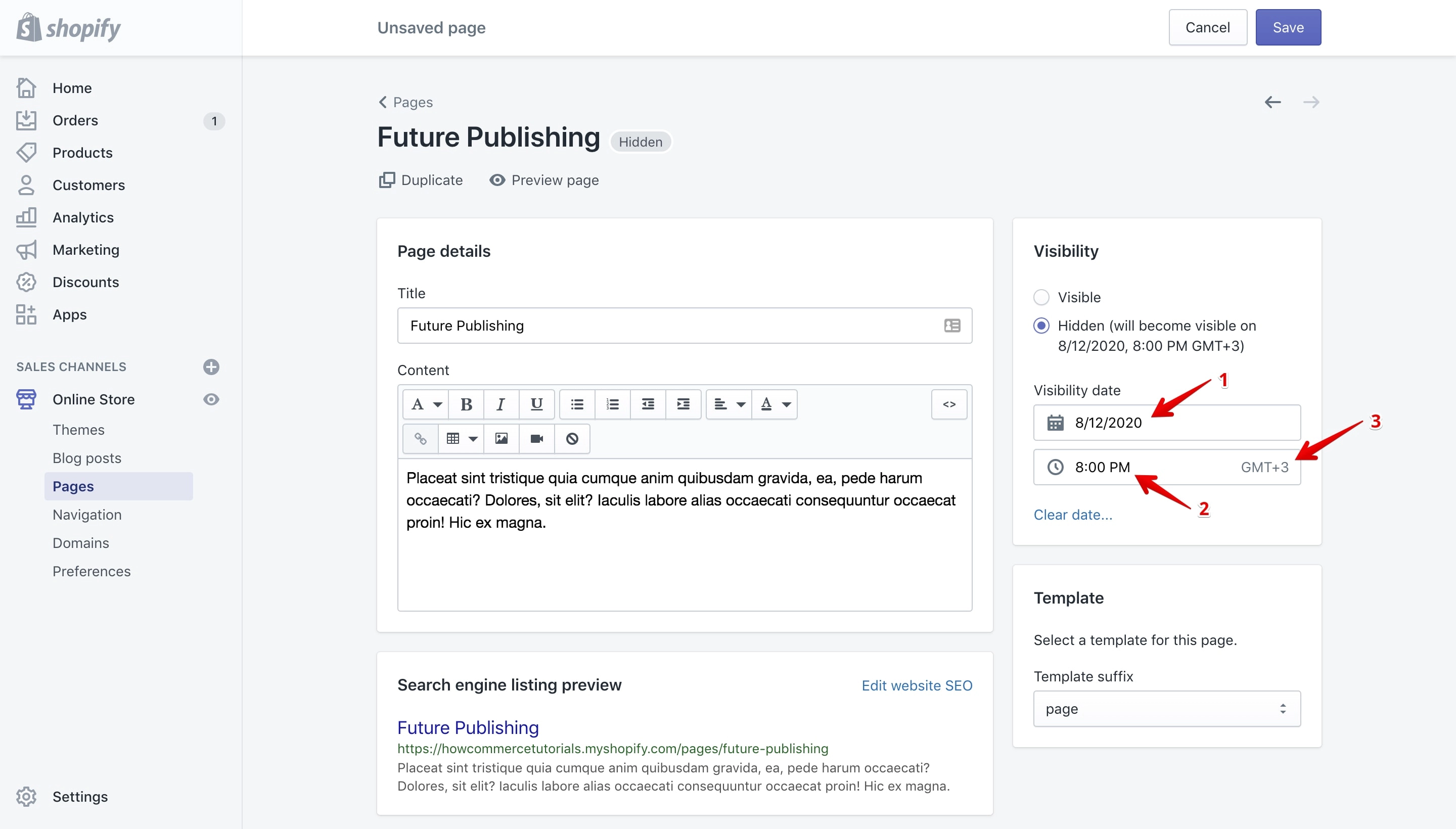Open the Orders section
The height and width of the screenshot is (829, 1456).
[x=75, y=121]
